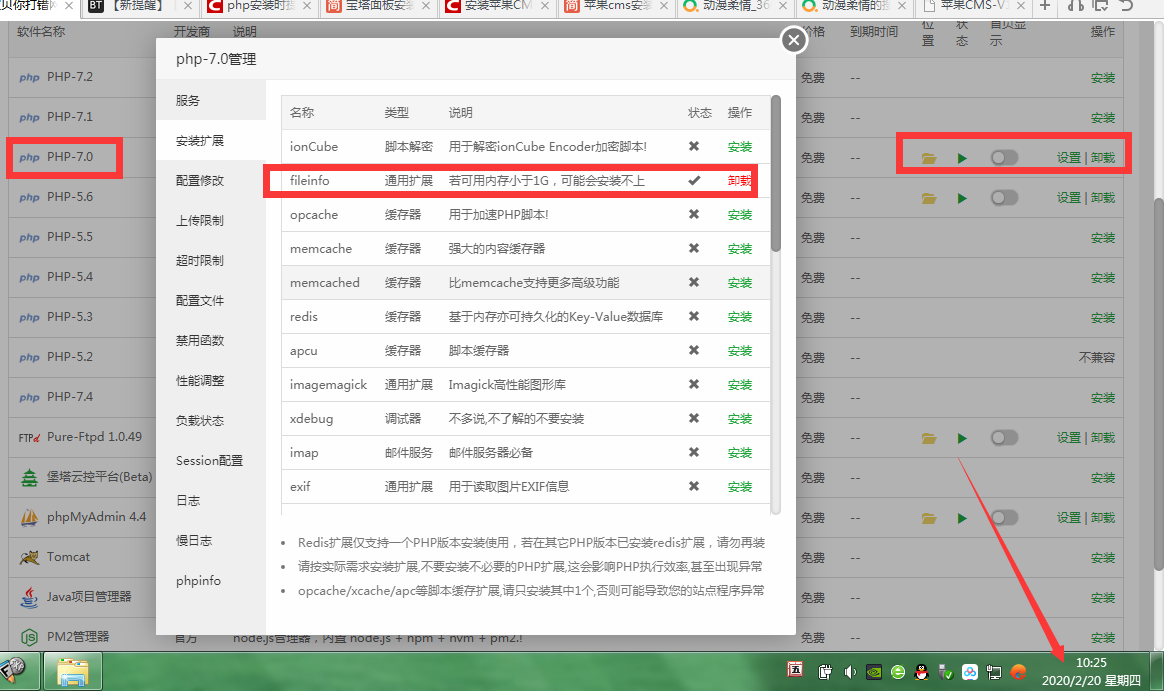Install the opcache extension
Image resolution: width=1164 pixels, height=691 pixels.
tap(740, 215)
